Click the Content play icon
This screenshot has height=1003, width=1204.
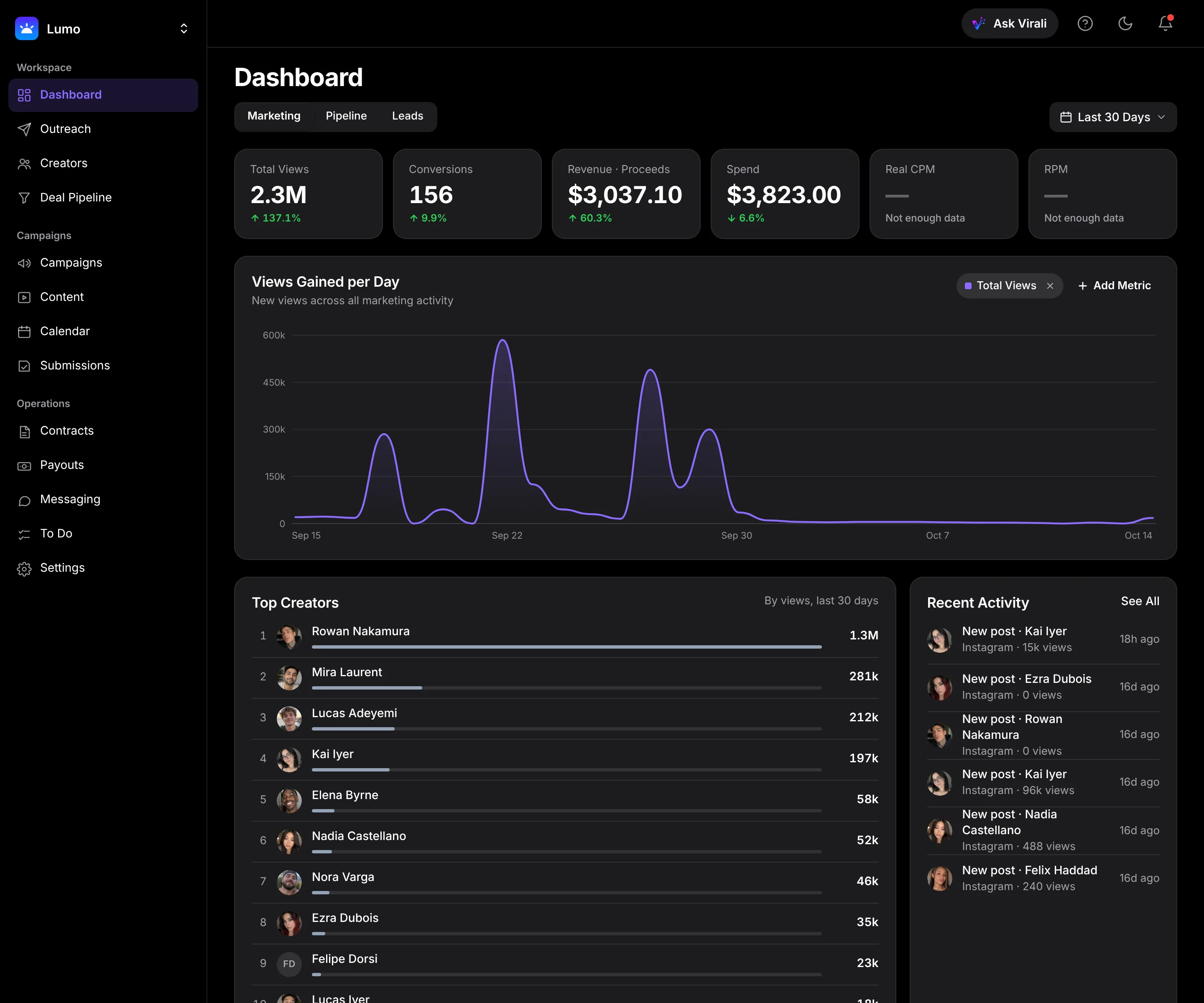24,298
